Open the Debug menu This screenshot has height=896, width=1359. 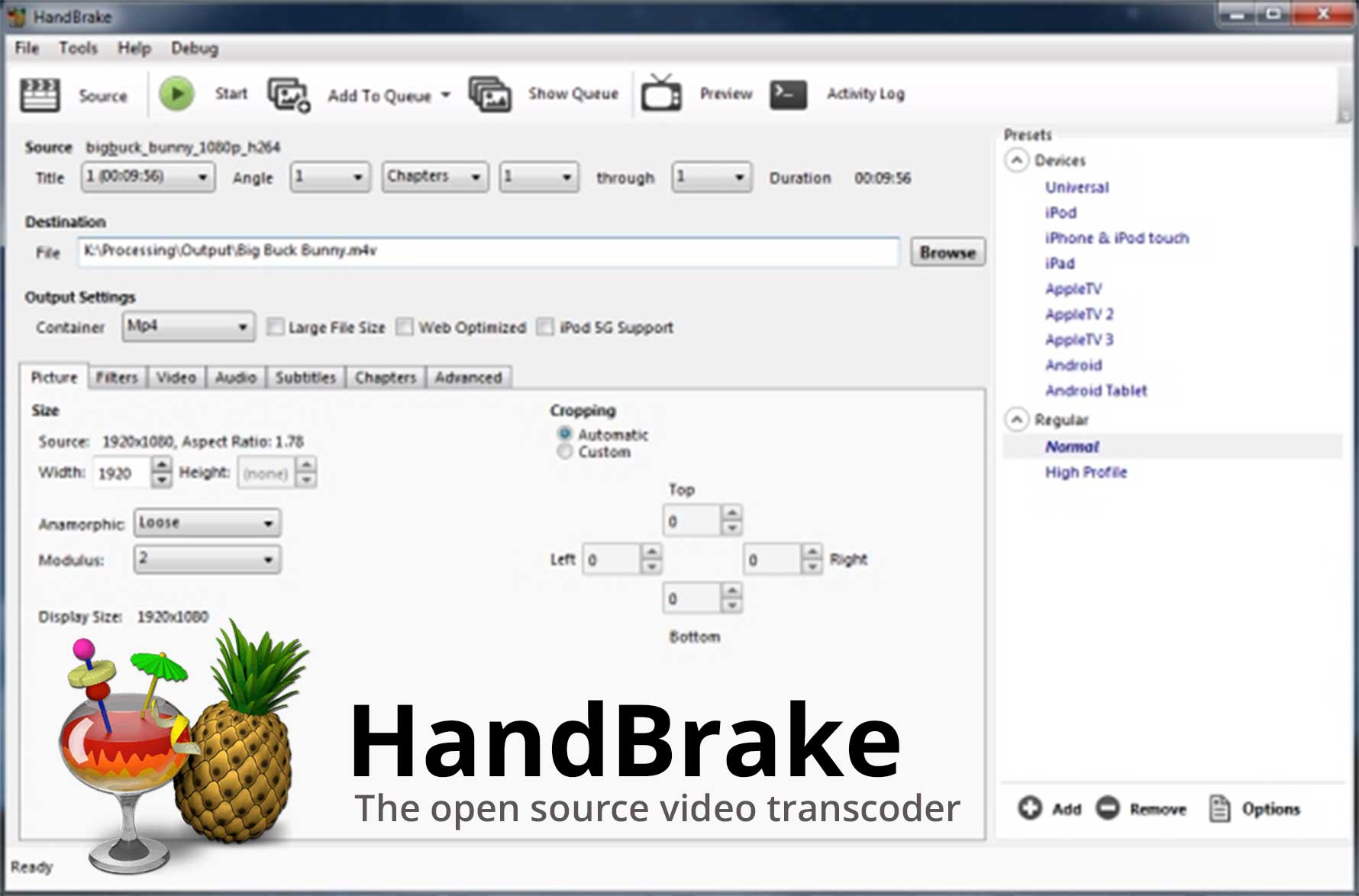(195, 48)
